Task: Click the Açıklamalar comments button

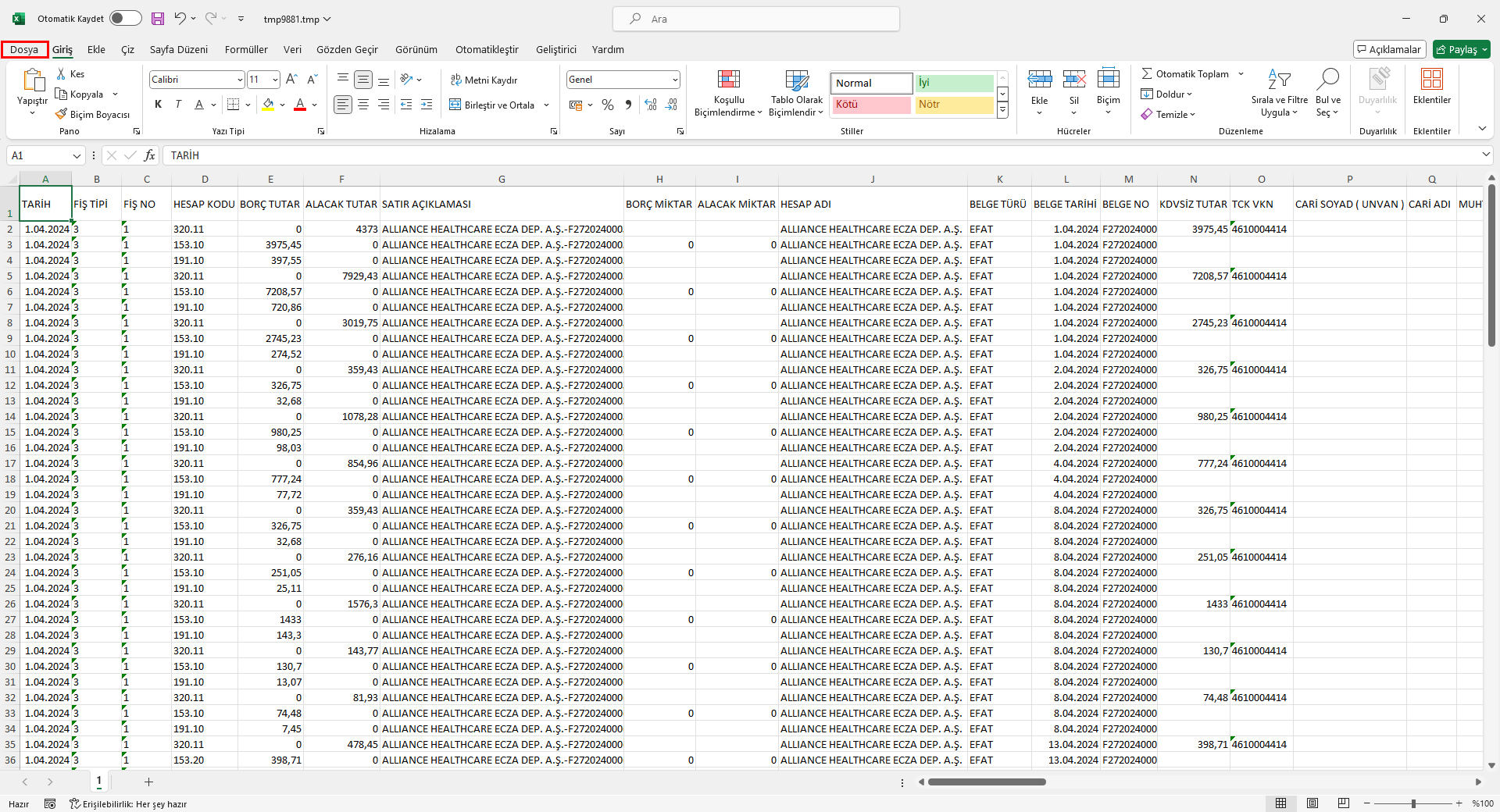Action: tap(1389, 50)
